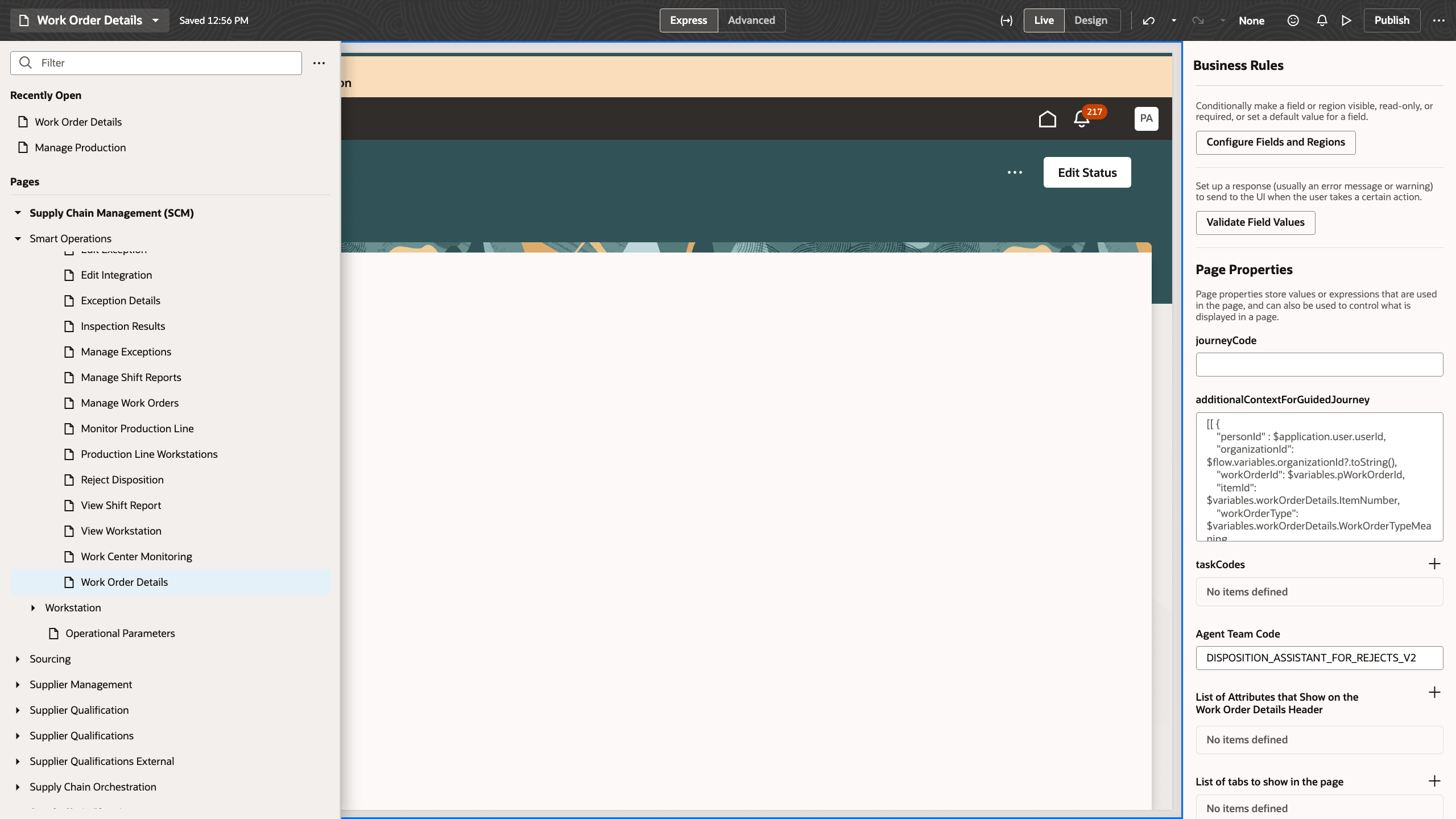Open the Work Order Details title dropdown

(x=155, y=20)
